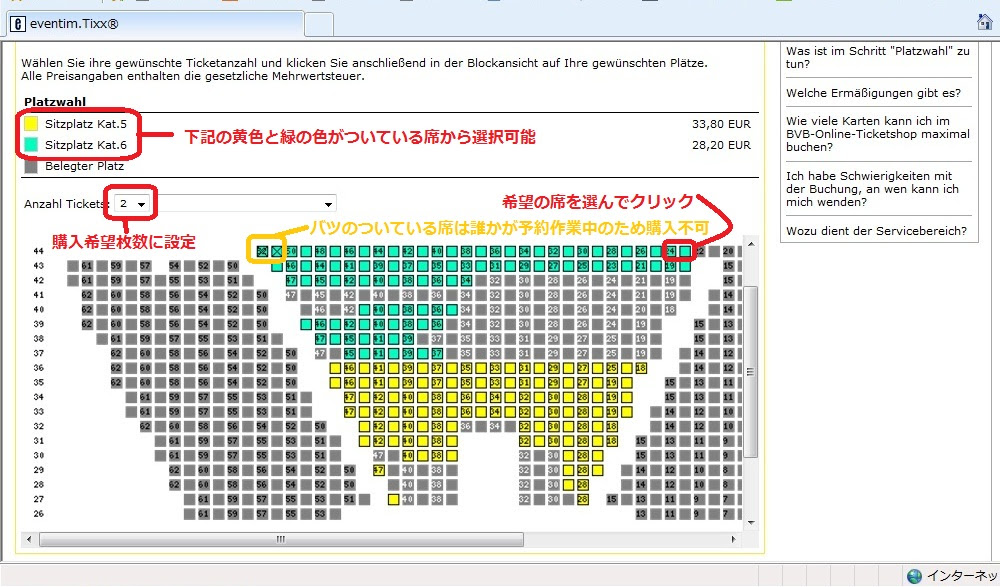
Task: Switch to the eventim.Tixx® tab
Action: 155,24
